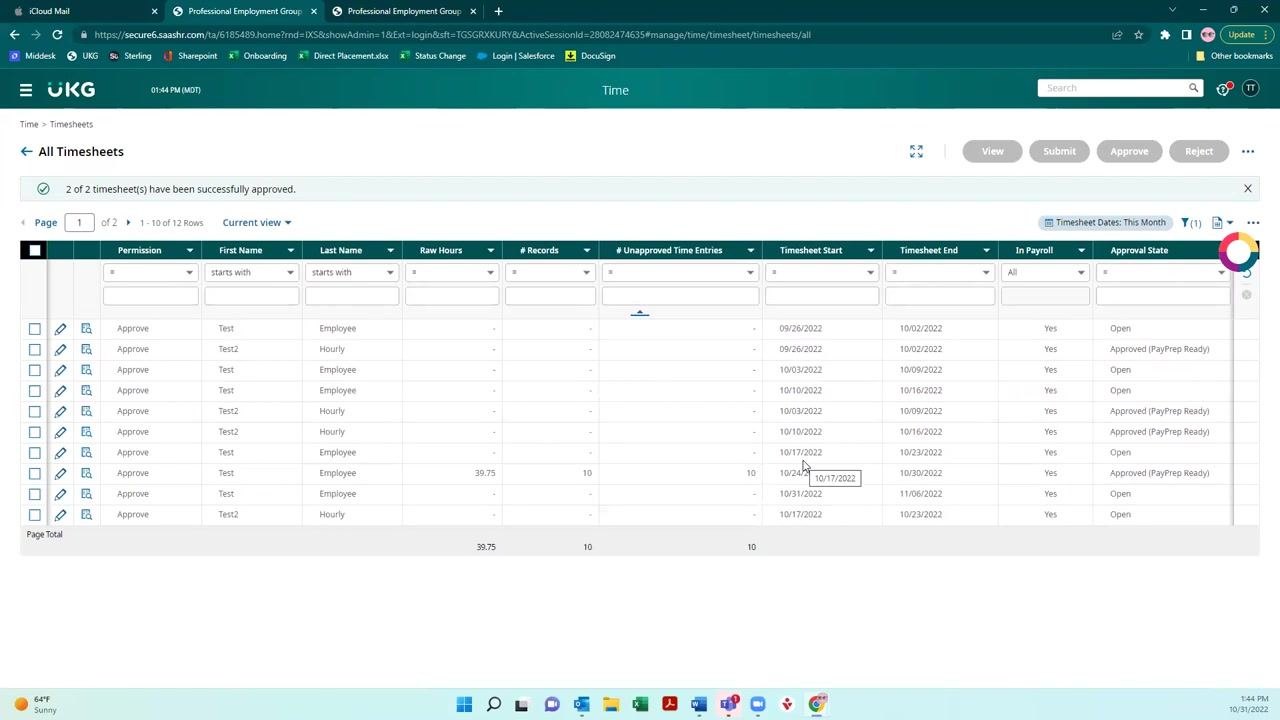The image size is (1280, 720).
Task: Open the DocuSign bookmark
Action: click(x=590, y=56)
